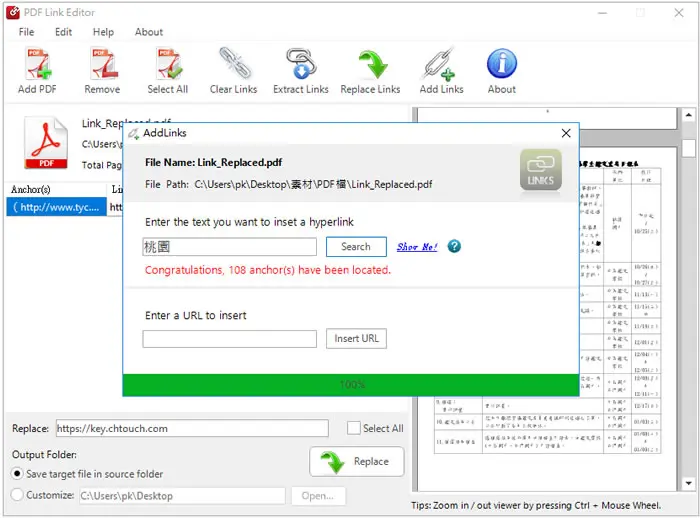Open the Edit menu
Viewport: 700px width, 518px height.
tap(63, 32)
